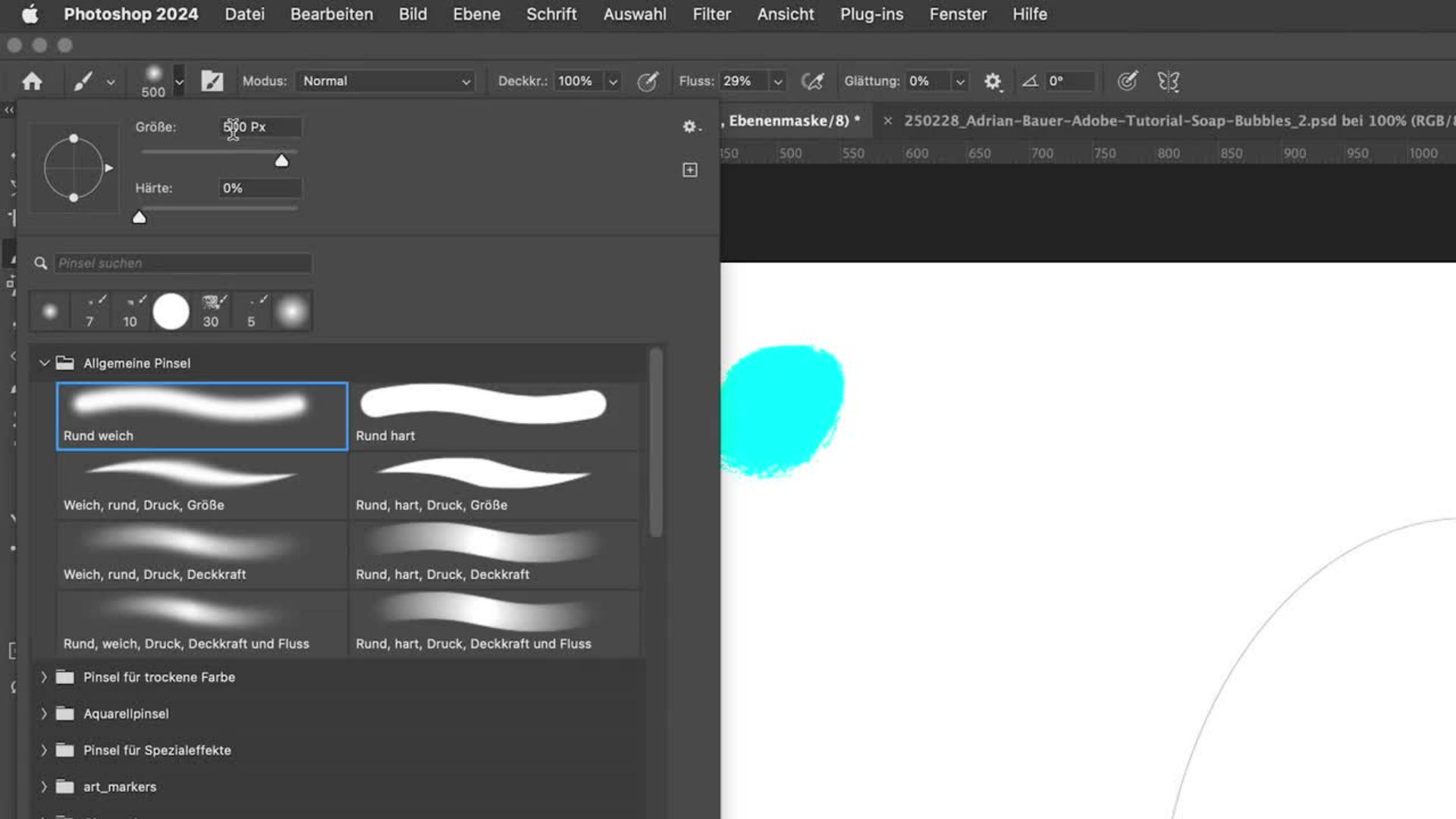This screenshot has height=819, width=1456.
Task: Toggle pressure for size icon
Action: (x=1127, y=81)
